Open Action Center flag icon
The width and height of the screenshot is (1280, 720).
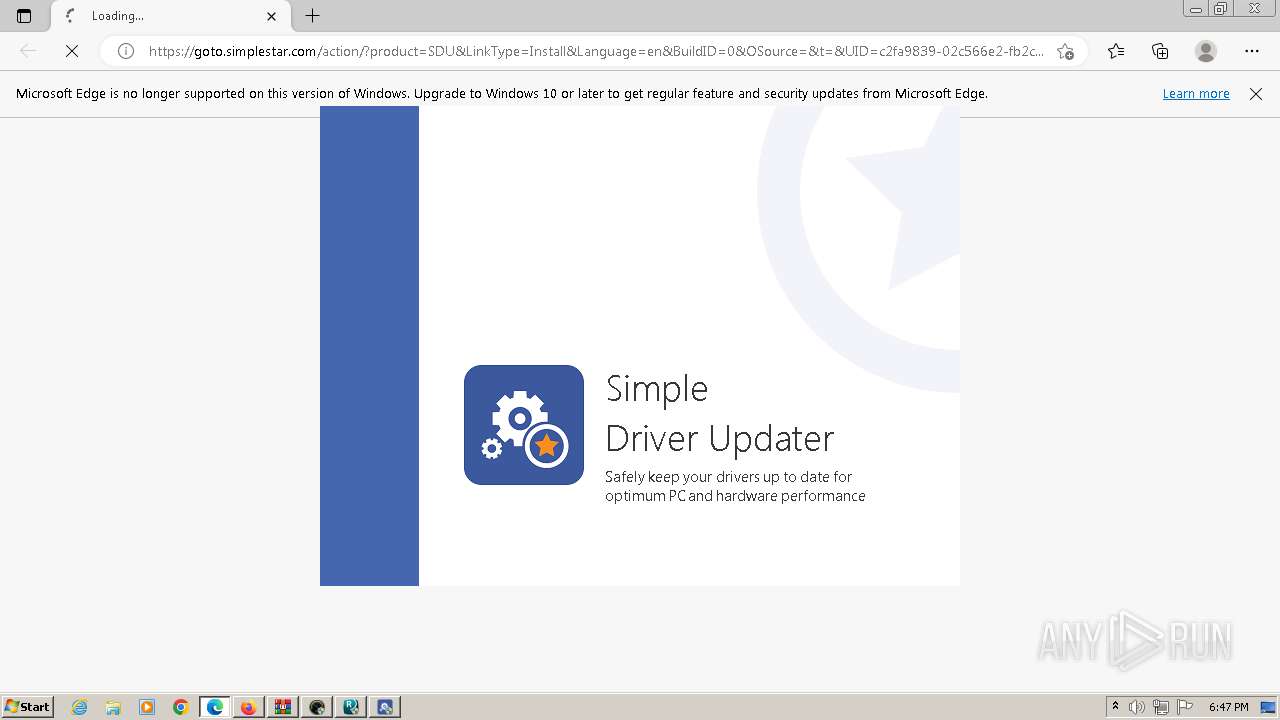pos(1185,707)
